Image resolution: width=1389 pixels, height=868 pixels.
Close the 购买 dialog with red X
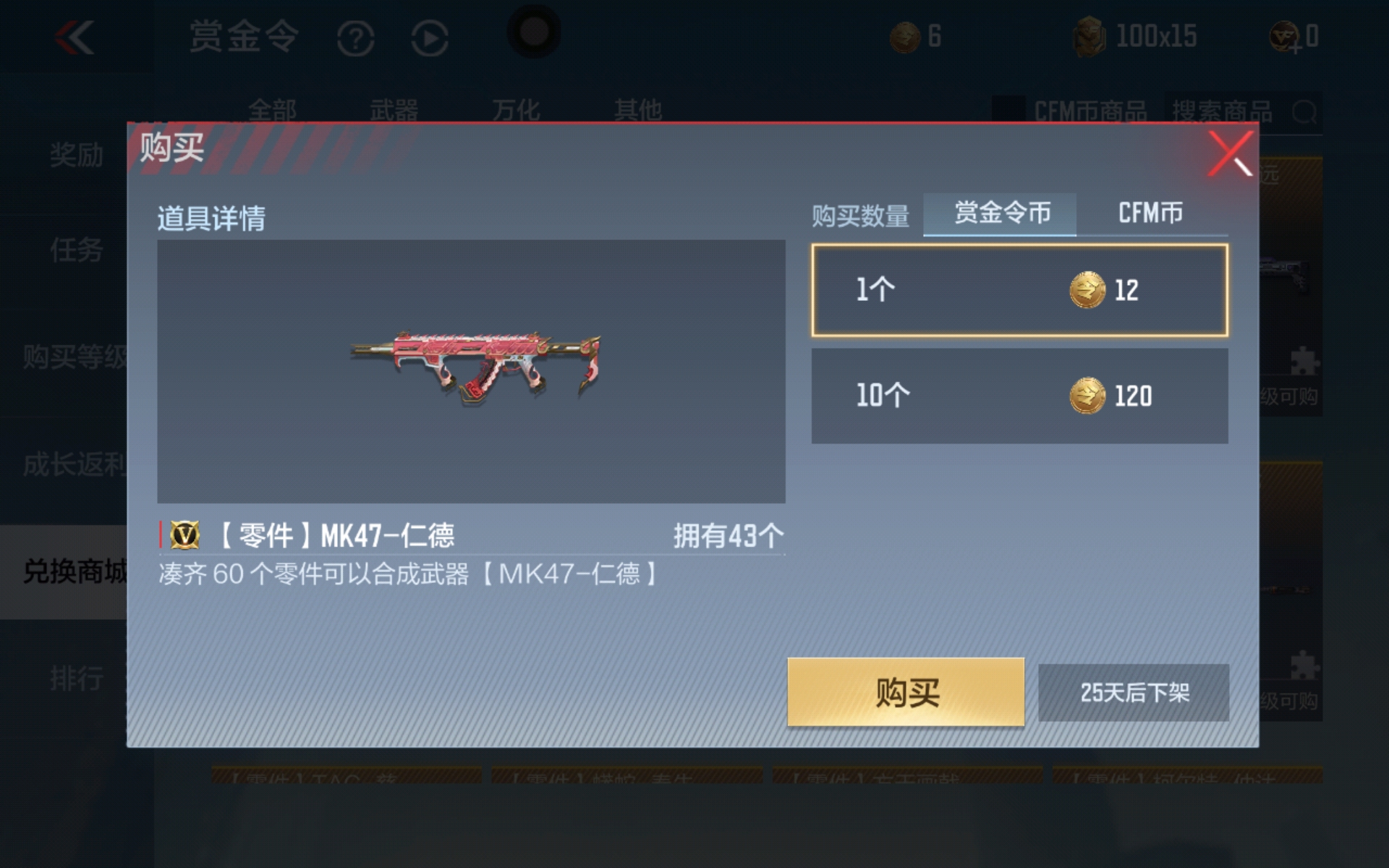[x=1230, y=153]
